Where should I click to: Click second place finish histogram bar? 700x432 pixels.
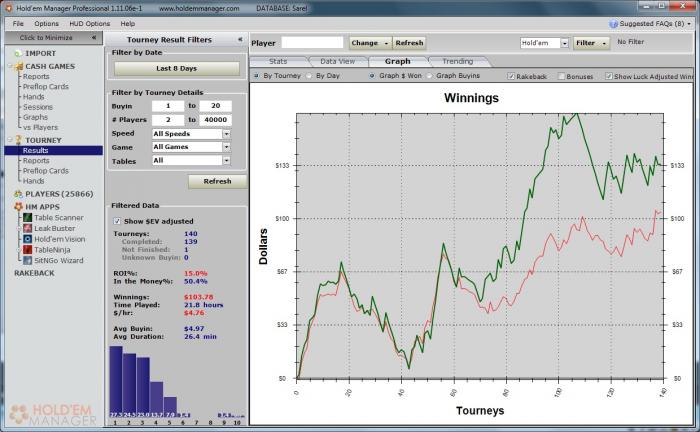(129, 385)
